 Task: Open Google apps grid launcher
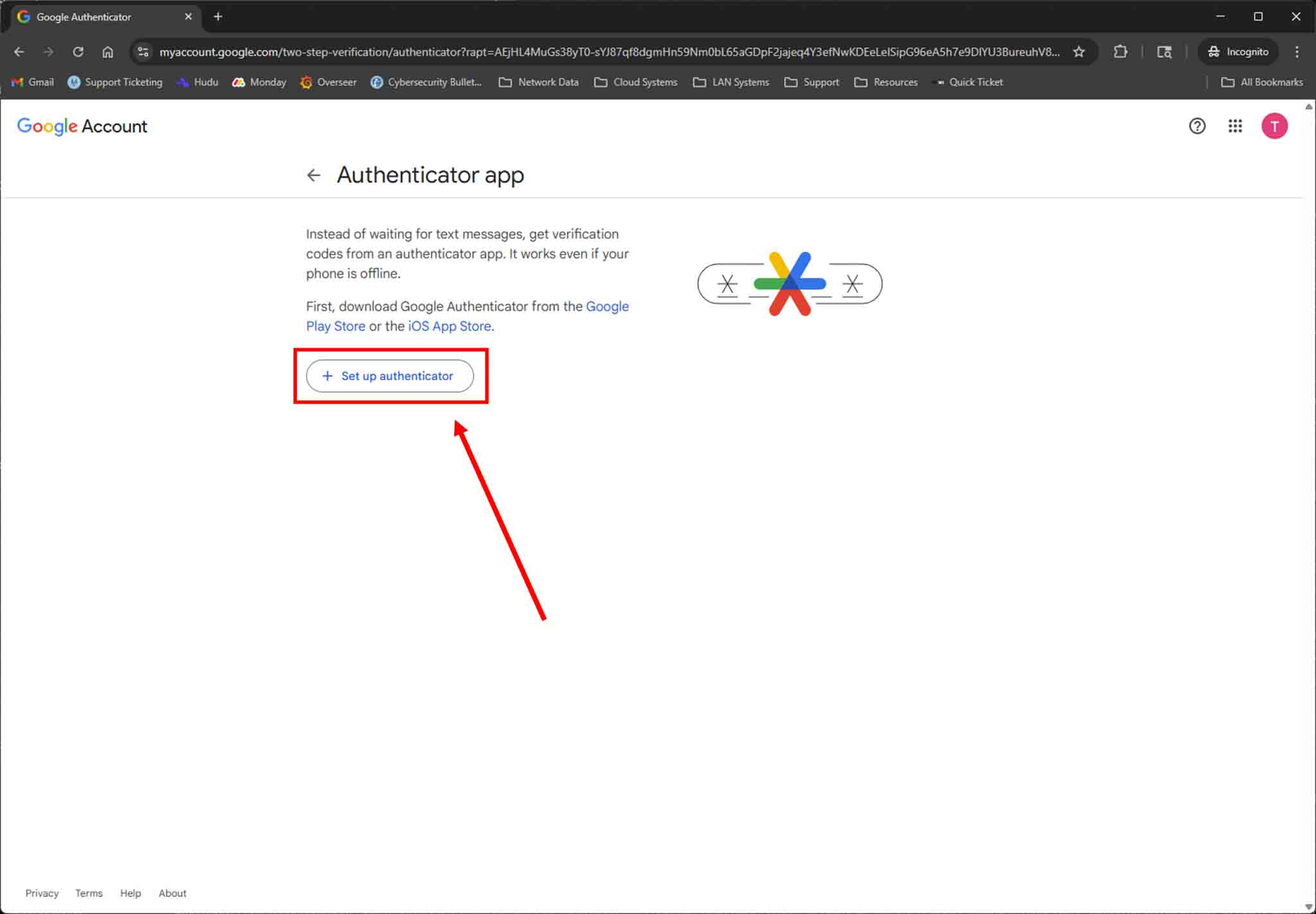[x=1234, y=126]
